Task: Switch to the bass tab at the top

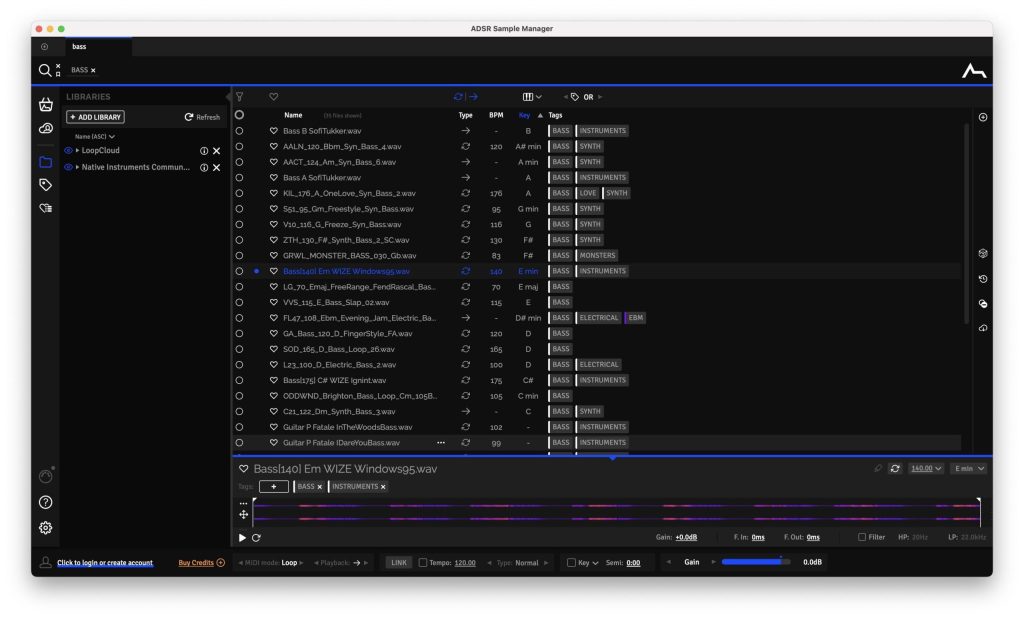Action: pyautogui.click(x=79, y=47)
